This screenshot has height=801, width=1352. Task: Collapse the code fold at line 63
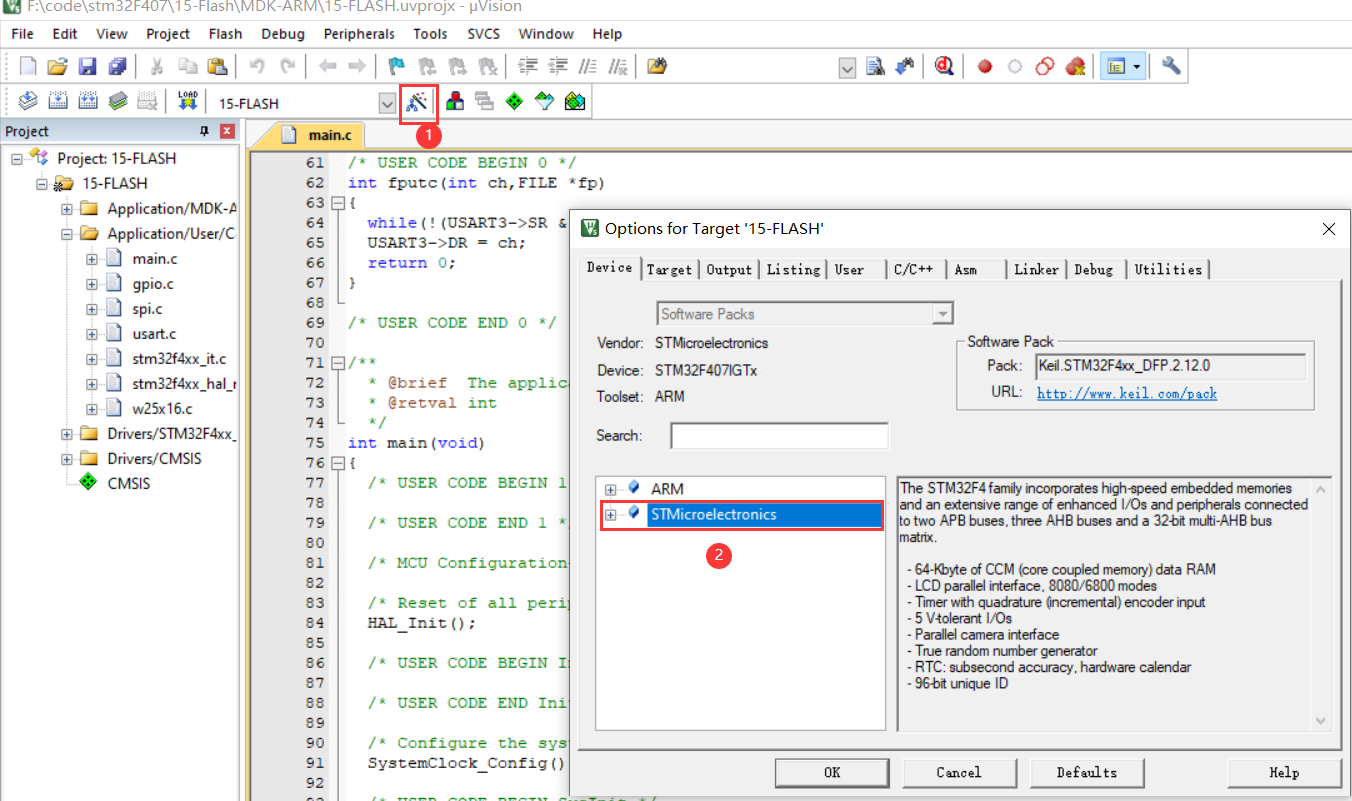click(336, 203)
